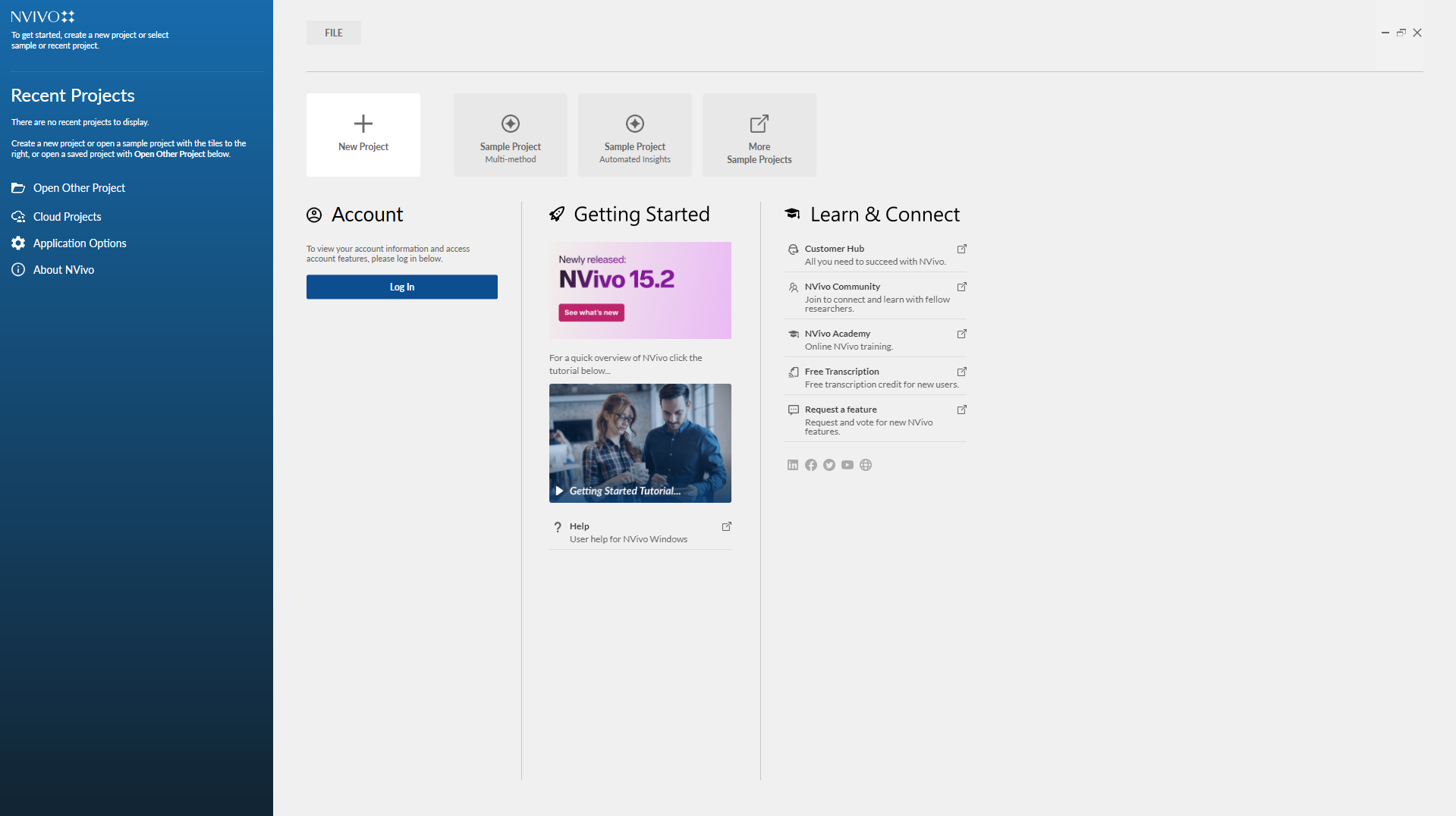Open About NVivo

coord(64,270)
